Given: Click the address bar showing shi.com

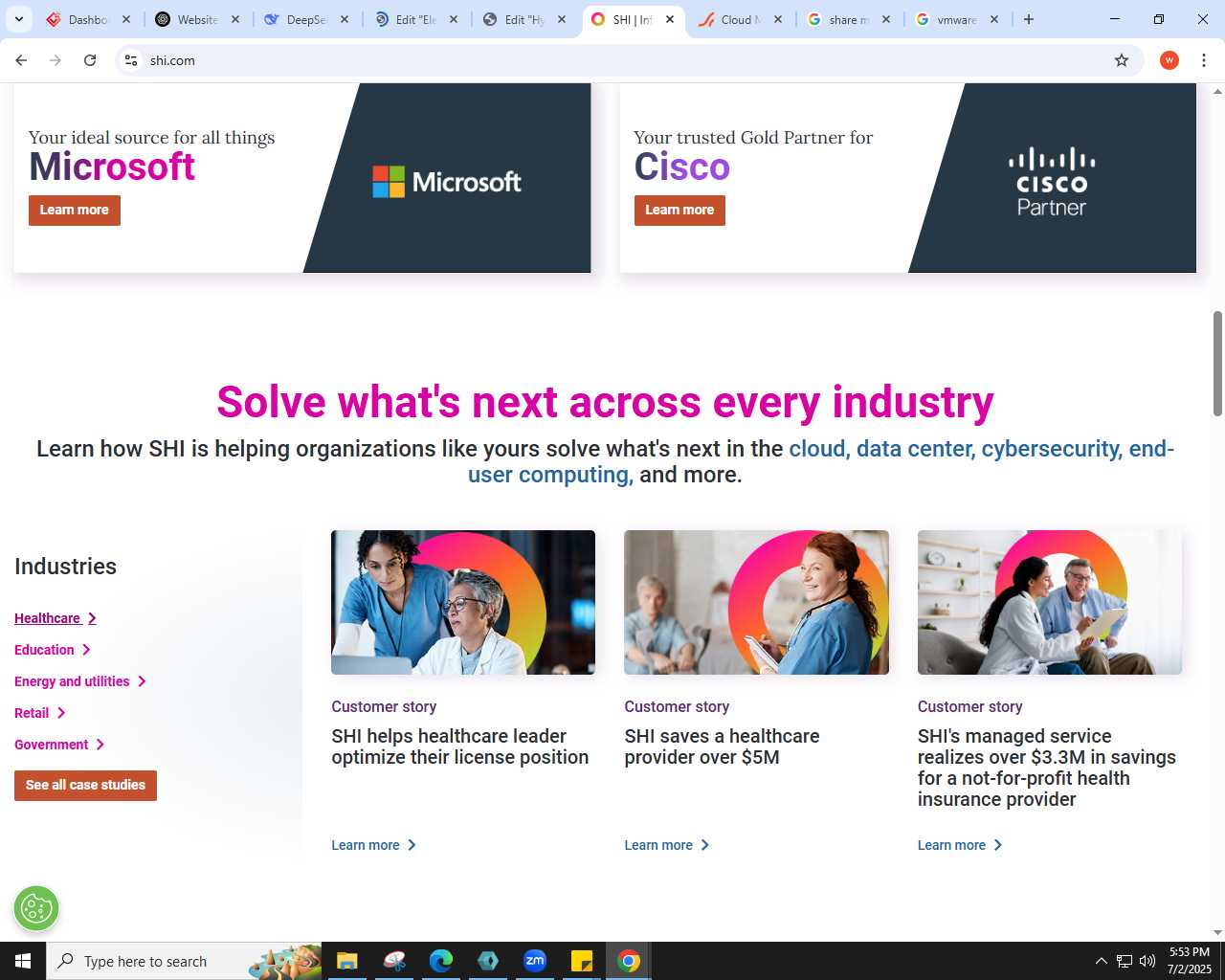Looking at the screenshot, I should [x=627, y=60].
